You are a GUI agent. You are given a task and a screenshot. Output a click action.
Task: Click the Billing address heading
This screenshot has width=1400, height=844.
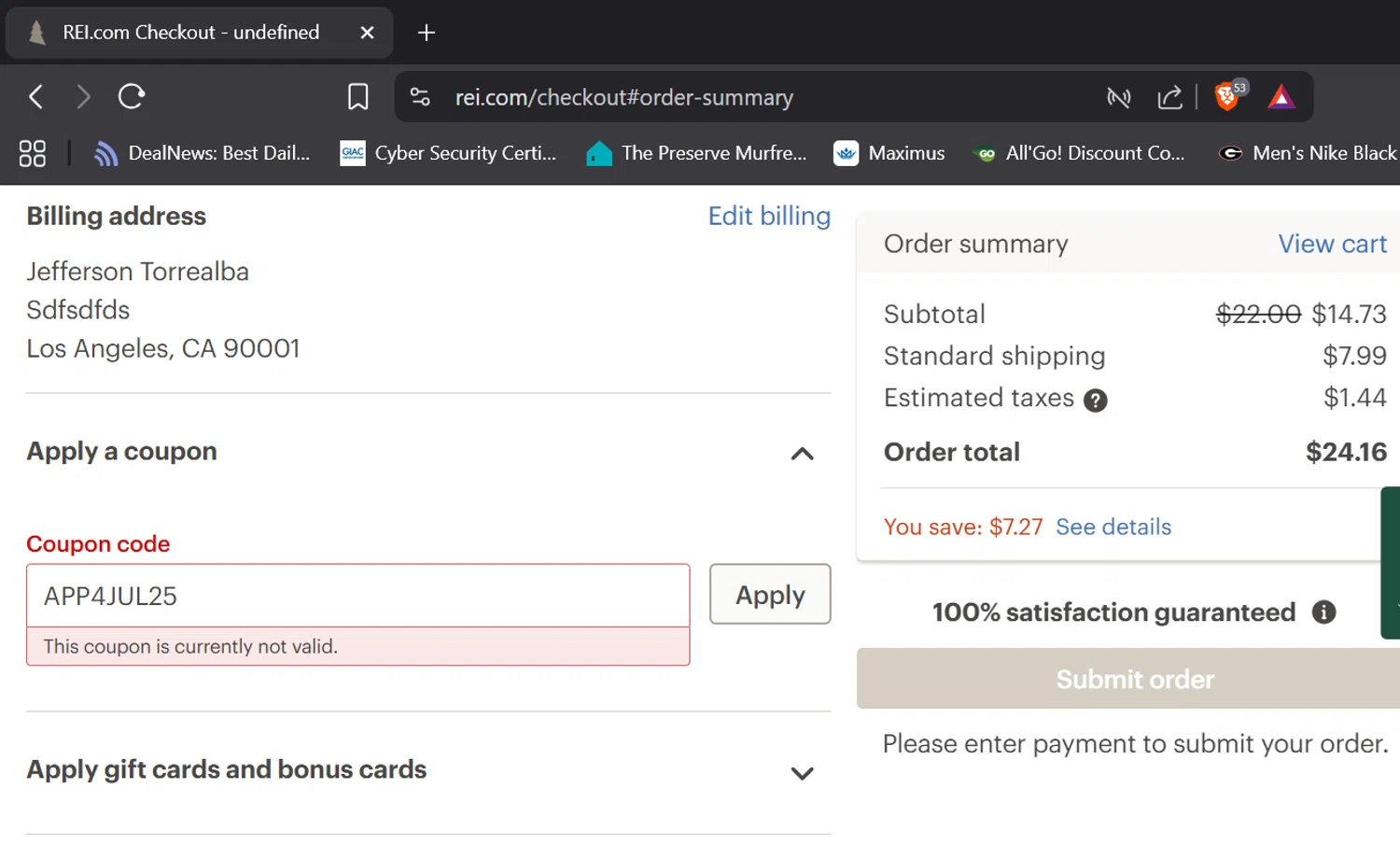[117, 216]
